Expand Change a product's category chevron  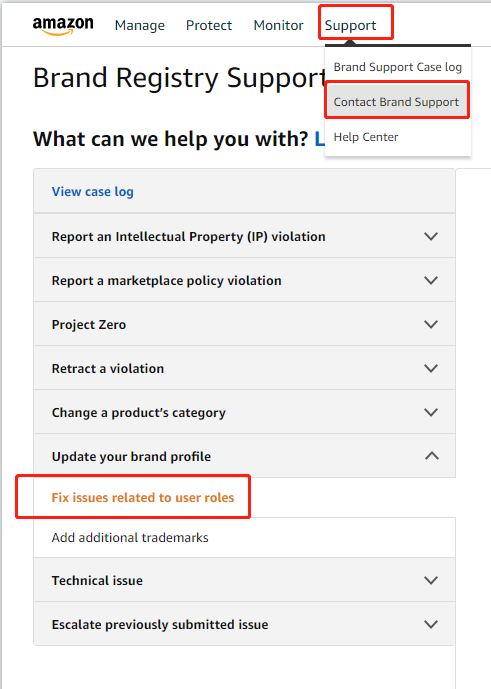[x=431, y=412]
